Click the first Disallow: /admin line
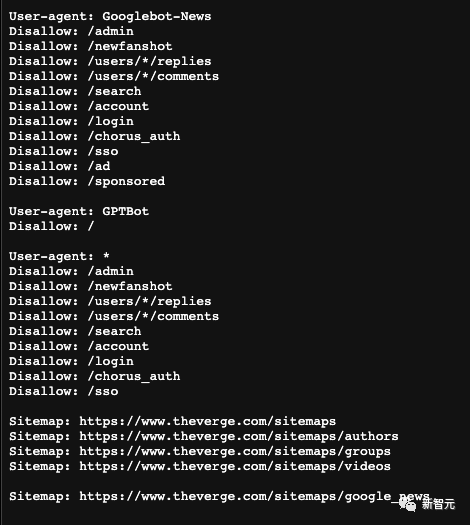Image resolution: width=470 pixels, height=525 pixels. point(71,31)
